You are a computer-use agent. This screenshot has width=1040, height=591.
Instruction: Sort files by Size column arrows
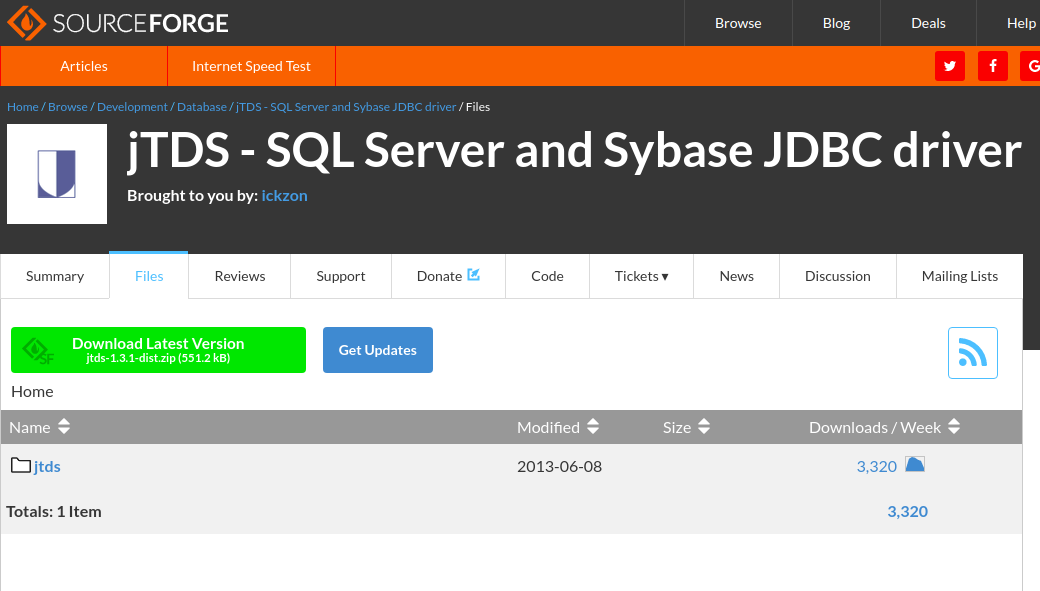point(704,427)
